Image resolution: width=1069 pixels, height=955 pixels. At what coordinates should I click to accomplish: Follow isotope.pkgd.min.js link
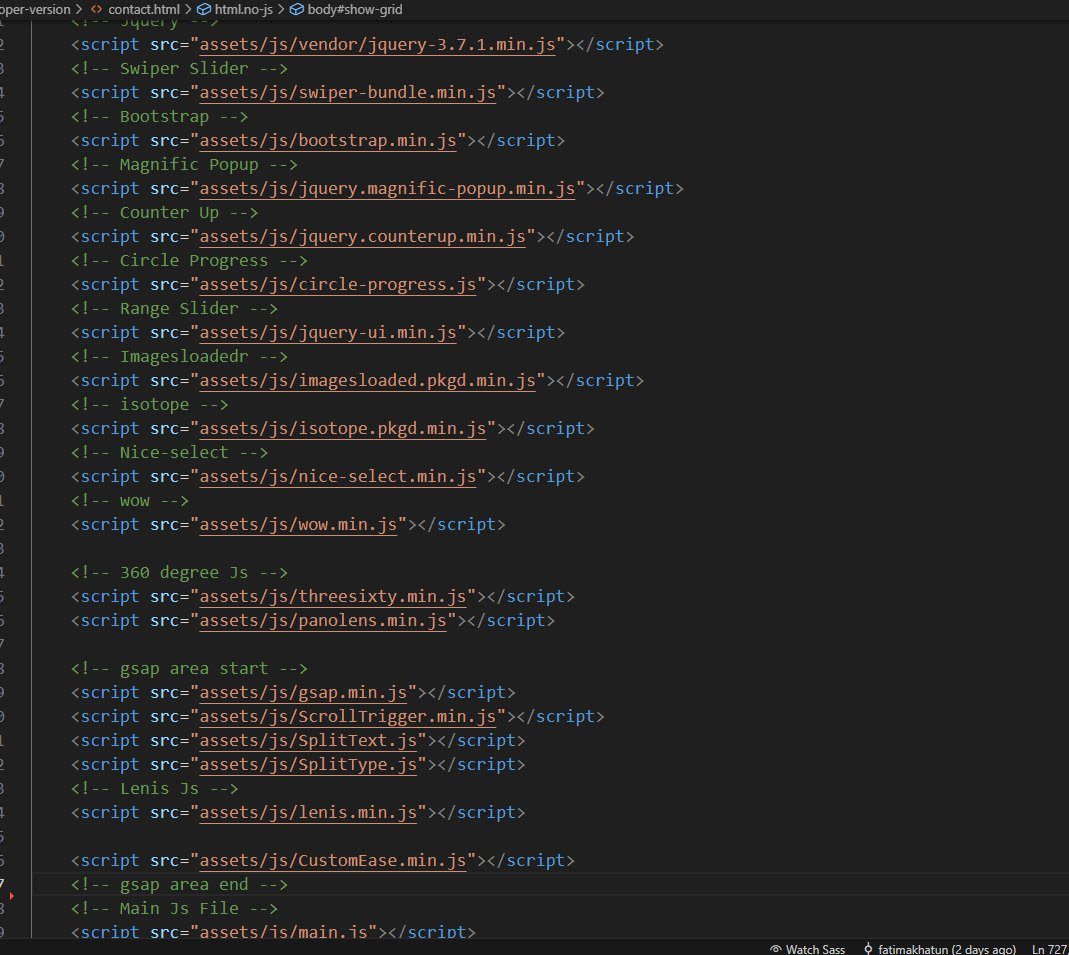[343, 429]
